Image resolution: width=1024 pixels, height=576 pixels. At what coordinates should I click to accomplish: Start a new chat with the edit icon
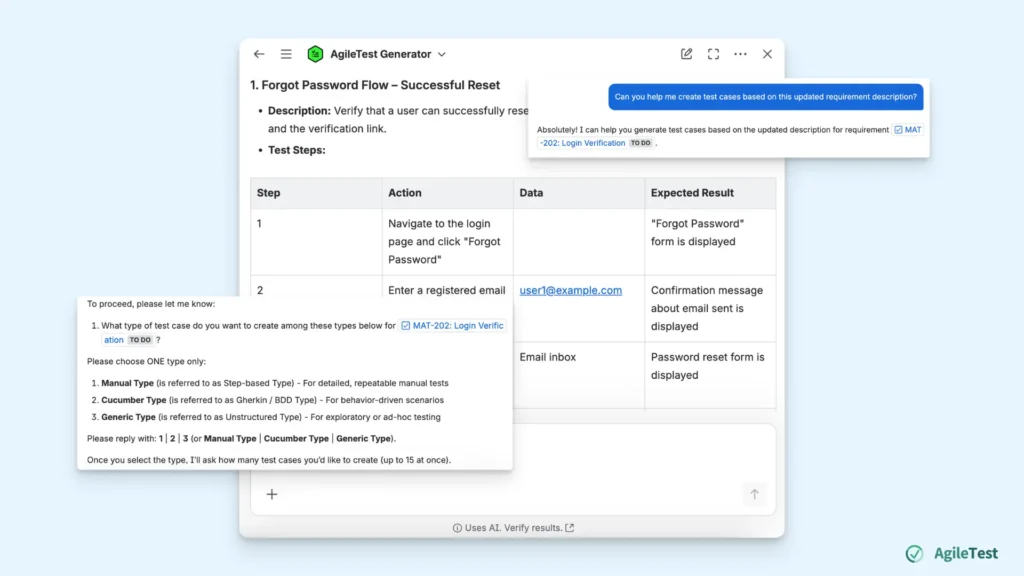(686, 54)
